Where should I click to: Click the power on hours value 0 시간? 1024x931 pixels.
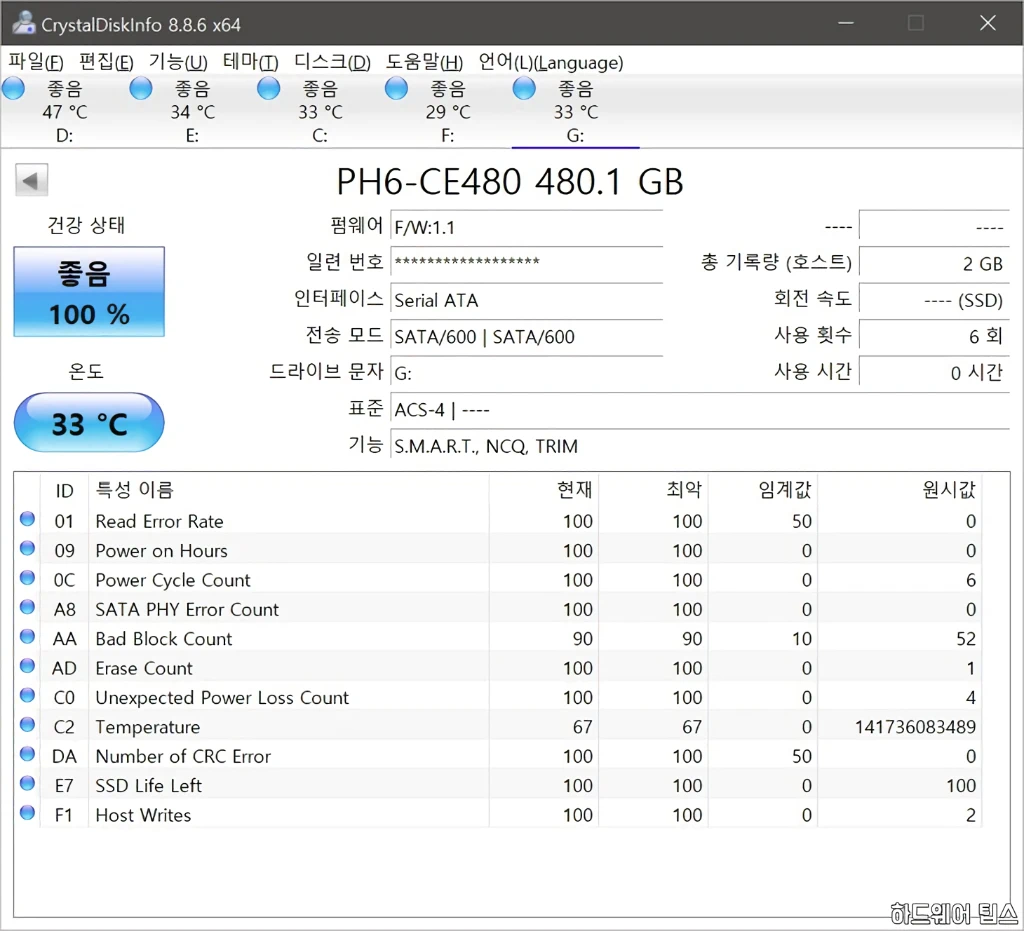point(935,373)
